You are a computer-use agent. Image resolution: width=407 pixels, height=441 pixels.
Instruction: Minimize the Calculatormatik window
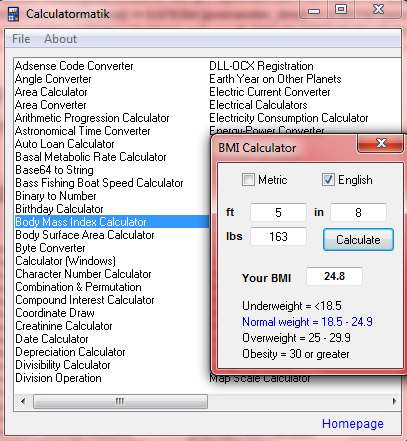314,10
